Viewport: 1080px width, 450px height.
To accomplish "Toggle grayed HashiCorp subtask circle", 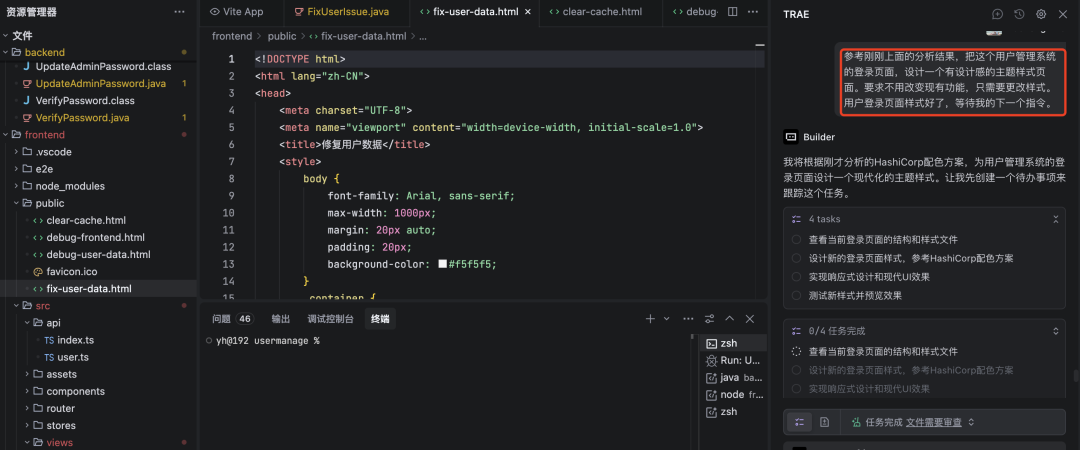I will pos(796,370).
